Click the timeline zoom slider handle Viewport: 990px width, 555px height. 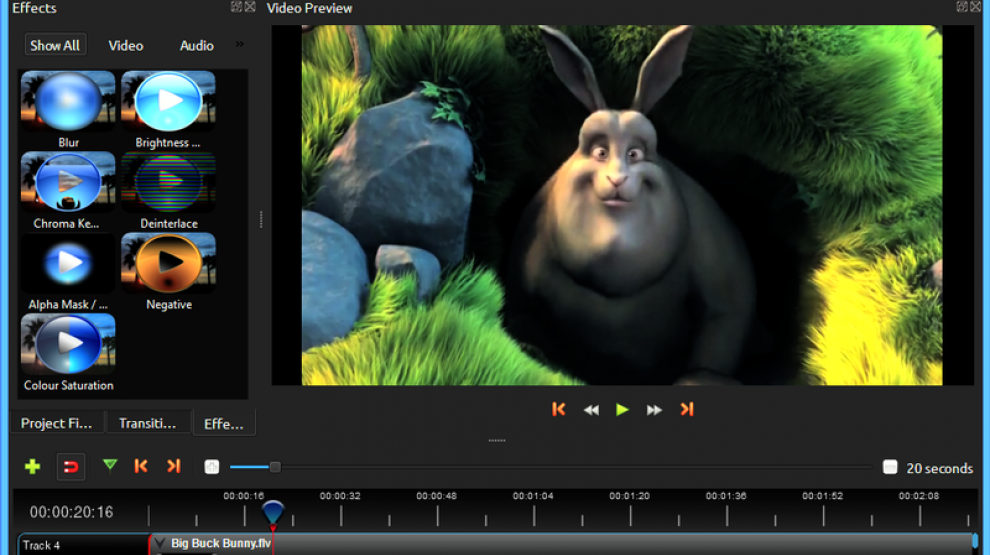pyautogui.click(x=275, y=467)
